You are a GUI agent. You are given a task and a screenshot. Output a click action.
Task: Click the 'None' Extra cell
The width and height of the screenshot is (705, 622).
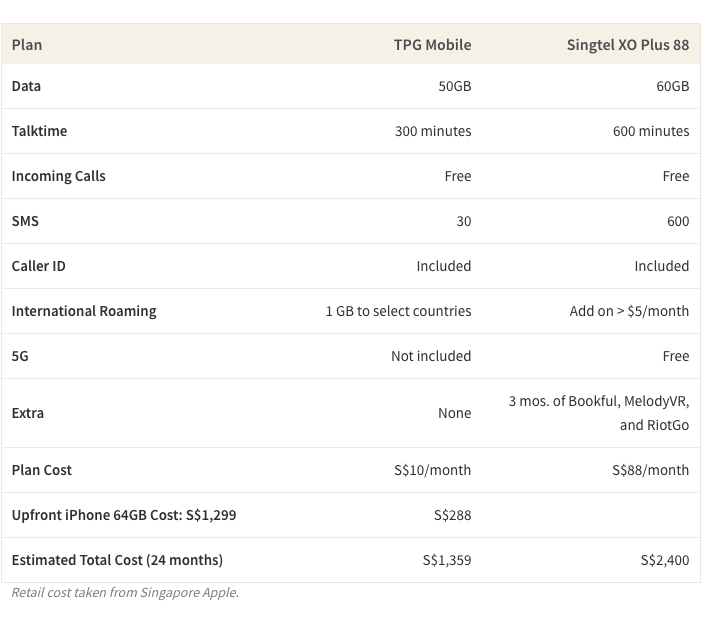[455, 413]
